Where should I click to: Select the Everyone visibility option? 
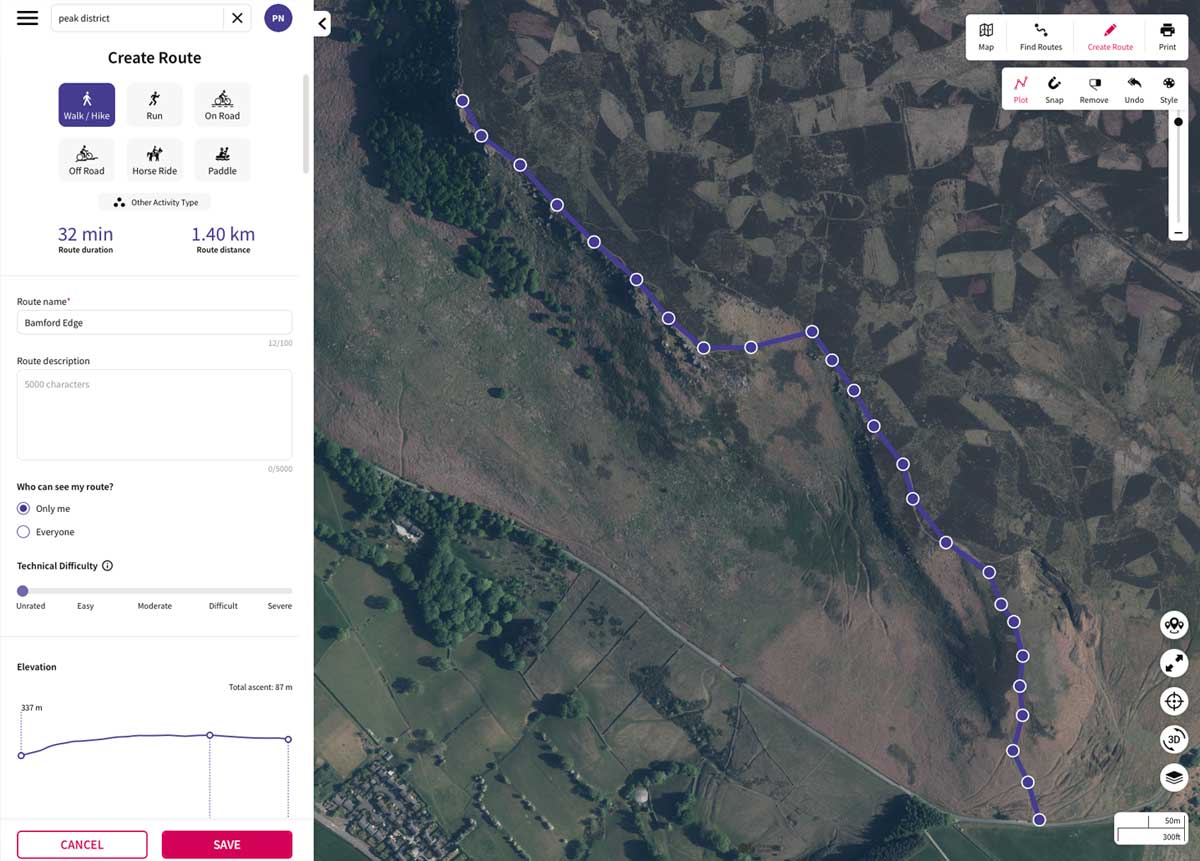(x=24, y=532)
